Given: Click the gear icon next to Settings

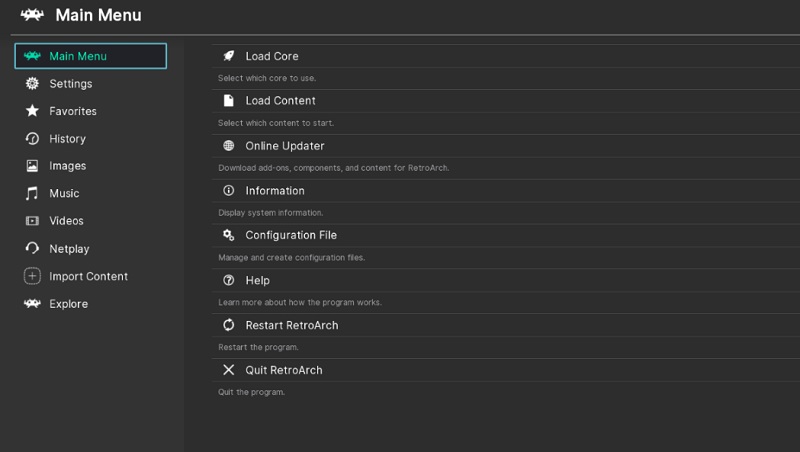Looking at the screenshot, I should click(x=32, y=84).
